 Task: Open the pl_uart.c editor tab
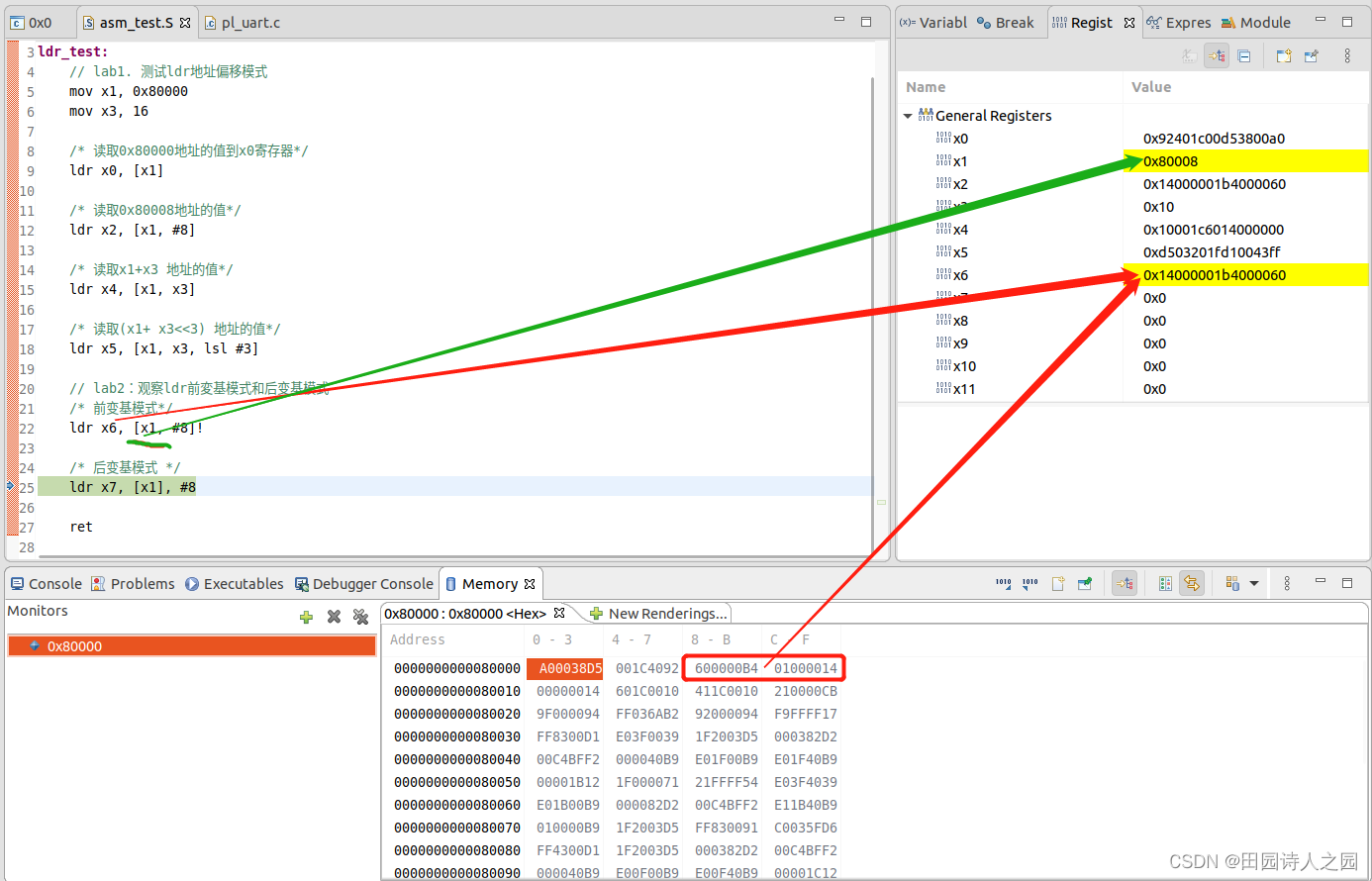coord(243,22)
